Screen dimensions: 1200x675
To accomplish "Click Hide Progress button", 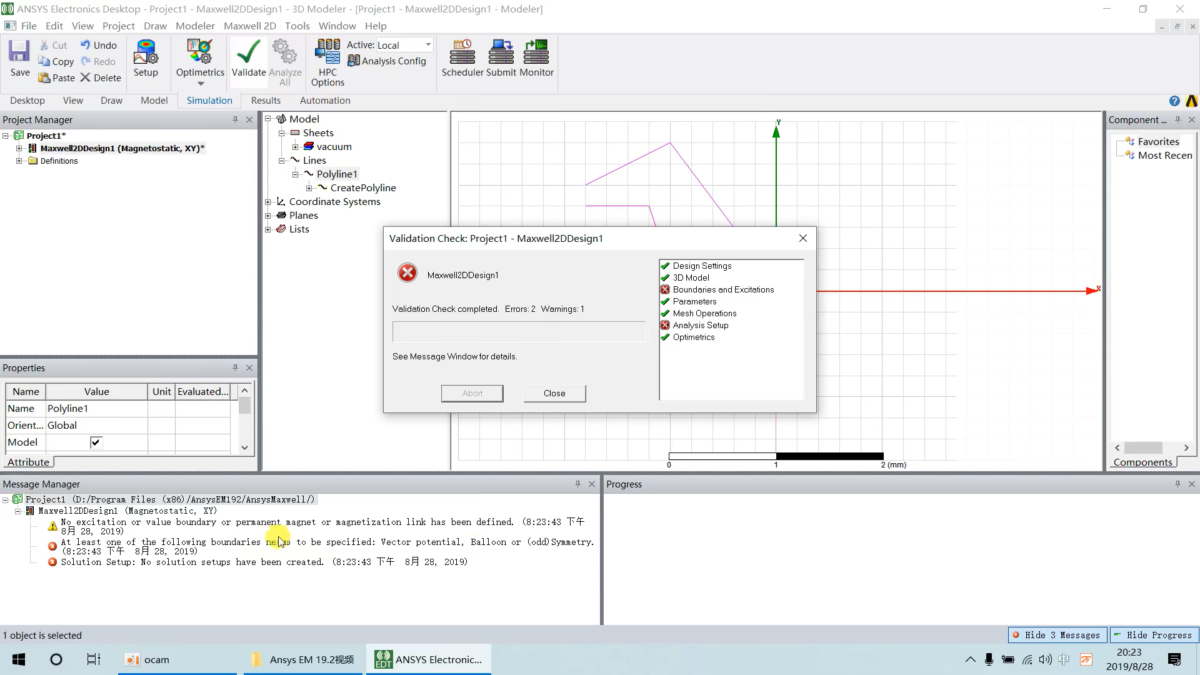I will coord(1152,635).
